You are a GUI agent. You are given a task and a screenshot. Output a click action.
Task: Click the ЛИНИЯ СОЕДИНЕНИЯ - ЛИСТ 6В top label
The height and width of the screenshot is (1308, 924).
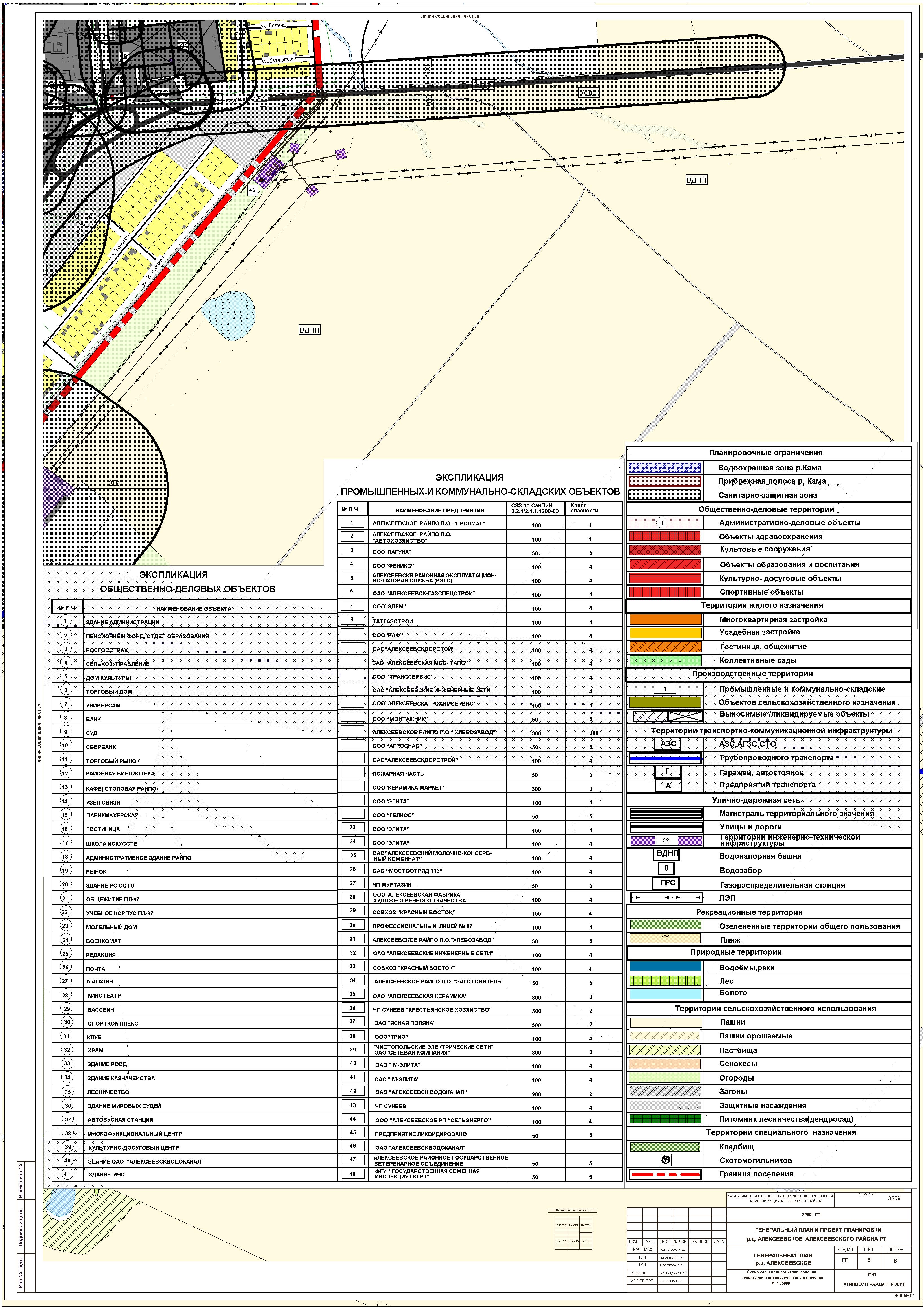coord(450,17)
